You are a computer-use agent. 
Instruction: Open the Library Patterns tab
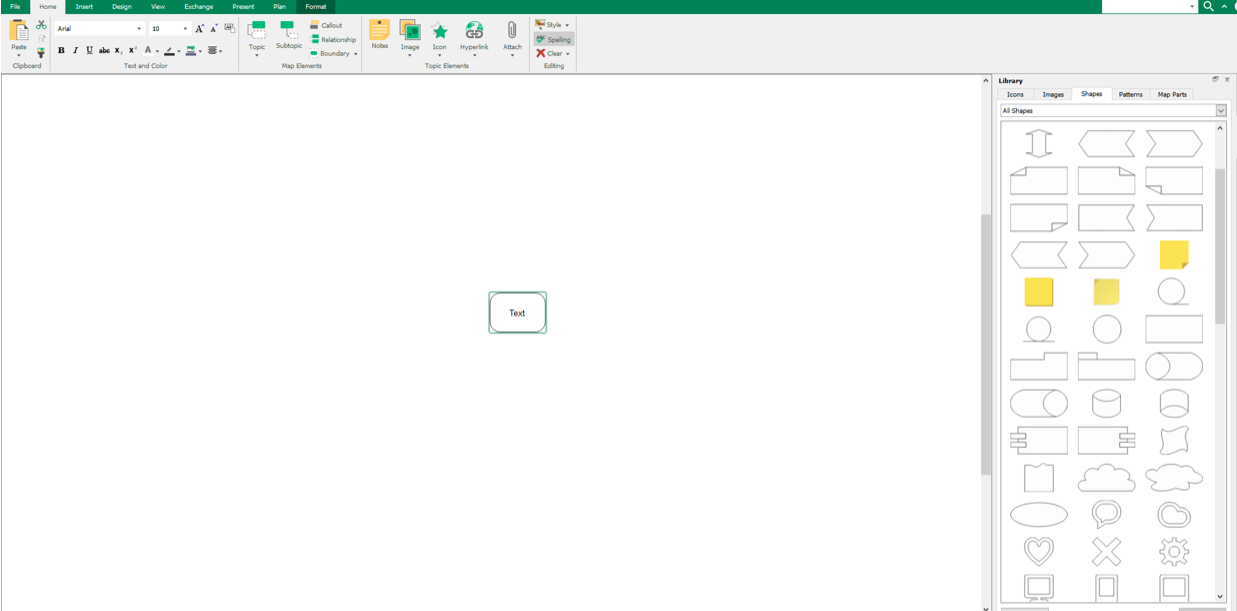coord(1130,94)
